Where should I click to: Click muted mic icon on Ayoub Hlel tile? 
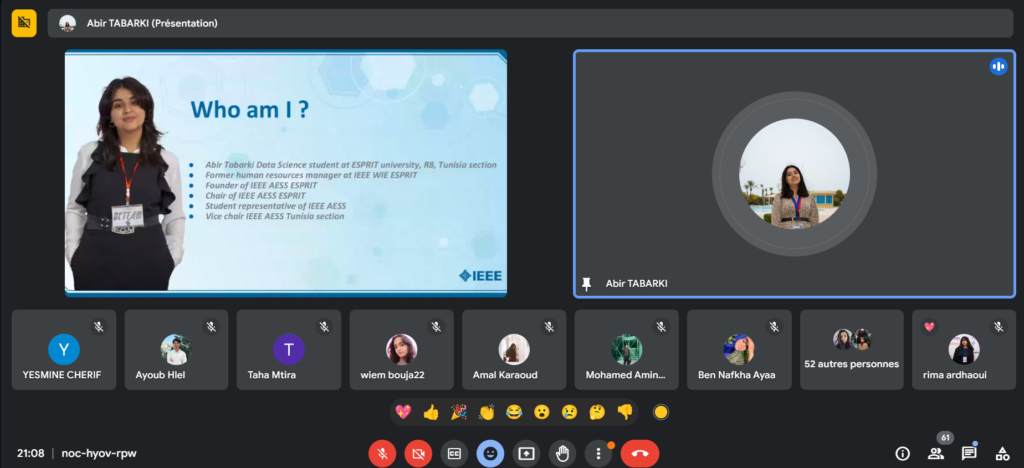click(211, 326)
